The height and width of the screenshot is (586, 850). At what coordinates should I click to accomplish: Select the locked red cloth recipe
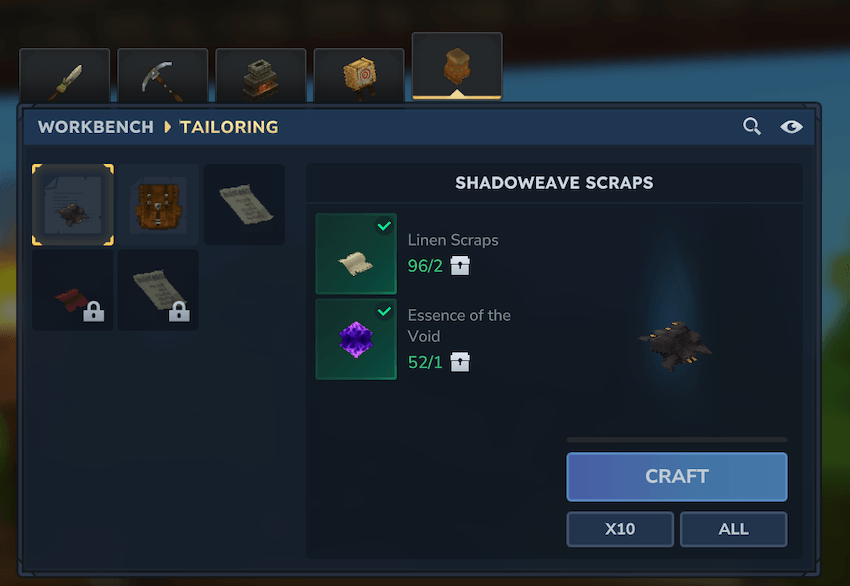(x=73, y=290)
